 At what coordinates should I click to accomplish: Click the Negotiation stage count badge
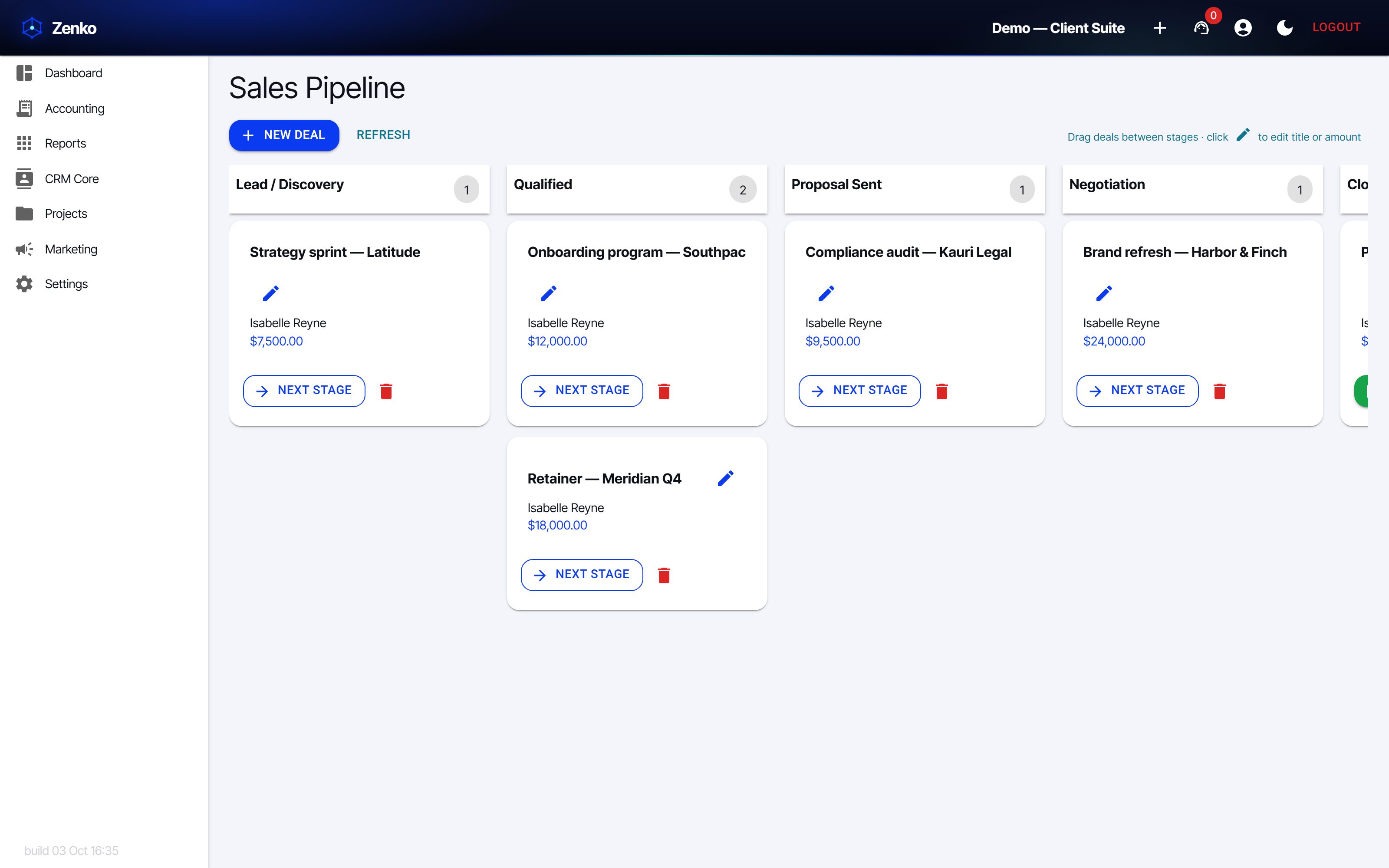pyautogui.click(x=1300, y=190)
